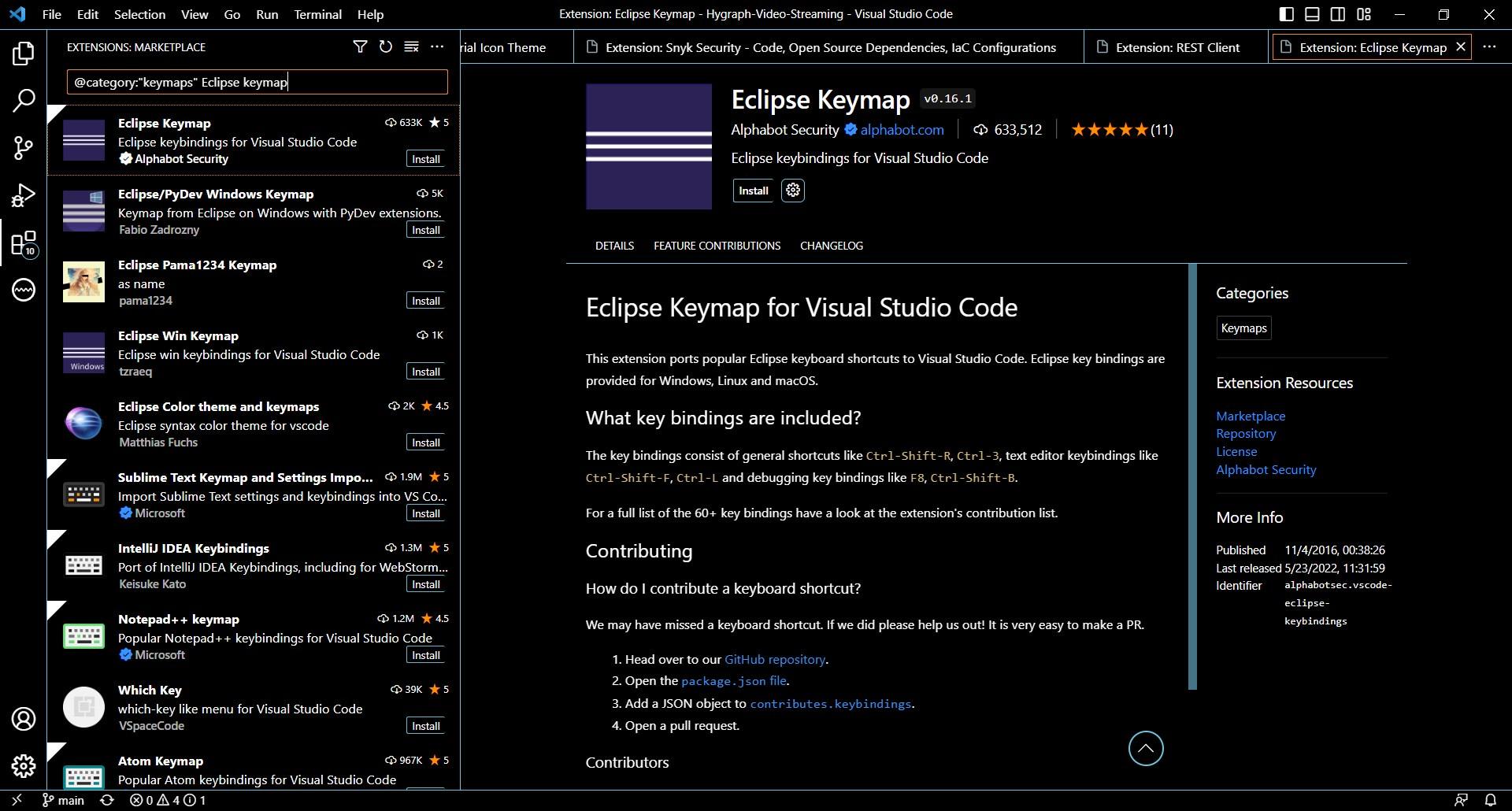Open notifications bell in the status bar
The height and width of the screenshot is (811, 1512).
click(1490, 800)
